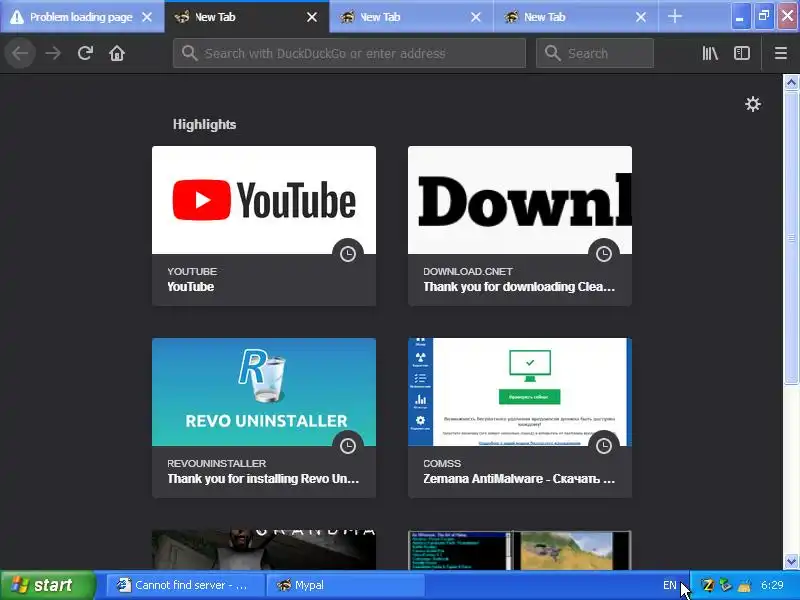Go back using the back arrow

tap(20, 53)
